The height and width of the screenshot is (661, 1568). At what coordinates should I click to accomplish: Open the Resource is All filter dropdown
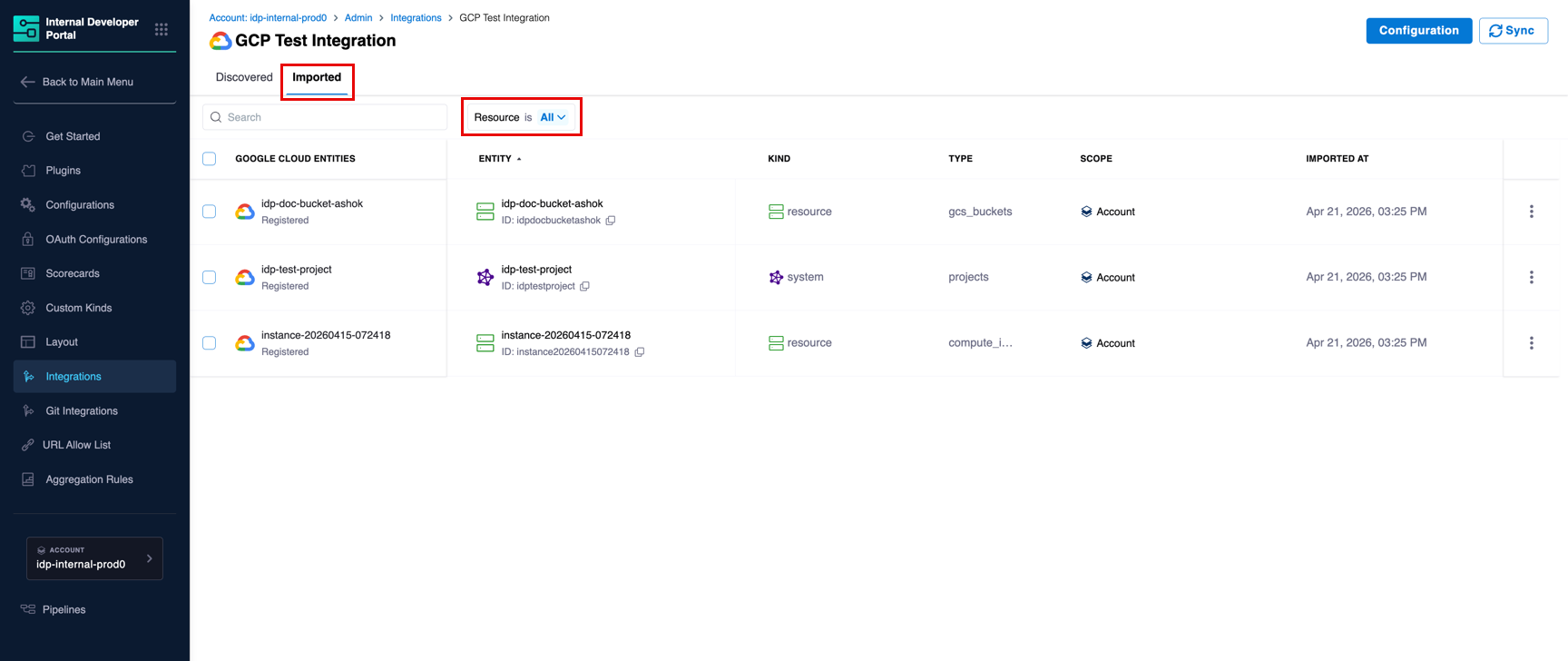click(521, 117)
